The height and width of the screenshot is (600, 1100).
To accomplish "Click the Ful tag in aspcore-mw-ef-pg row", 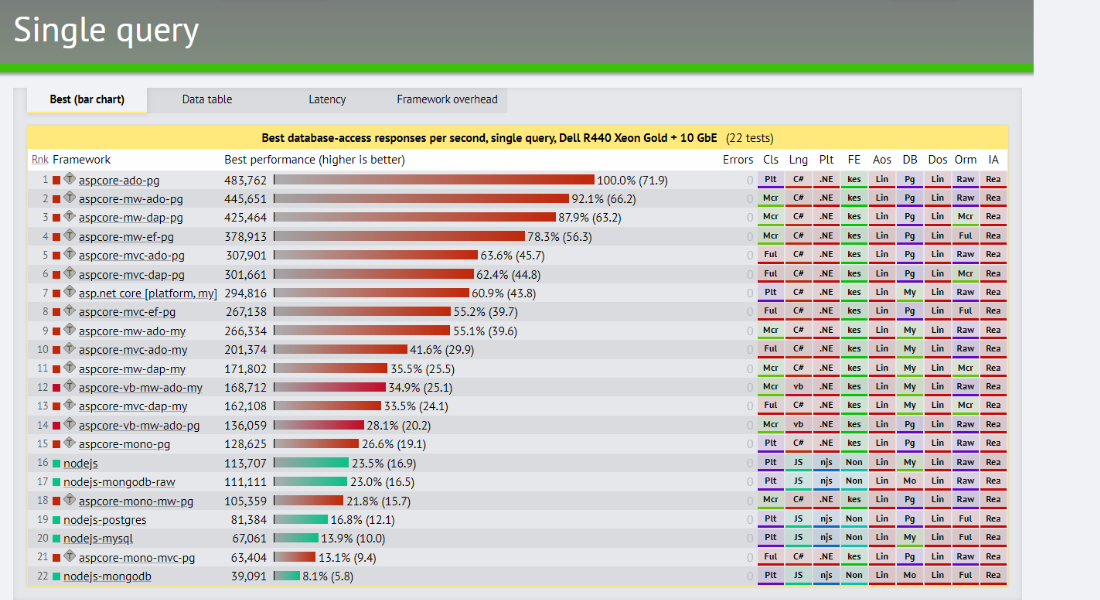I will (x=965, y=236).
